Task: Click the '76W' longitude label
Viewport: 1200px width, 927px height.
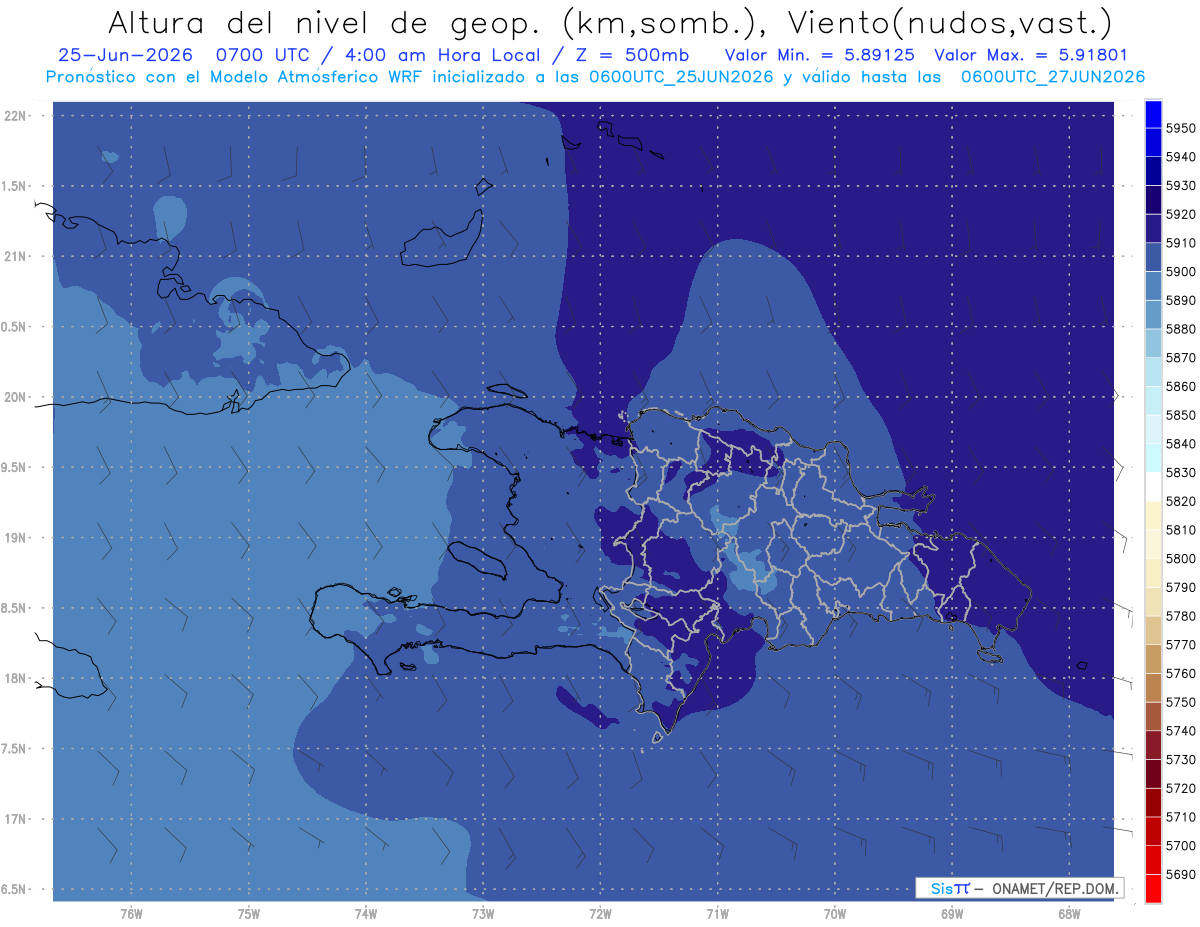Action: [131, 913]
